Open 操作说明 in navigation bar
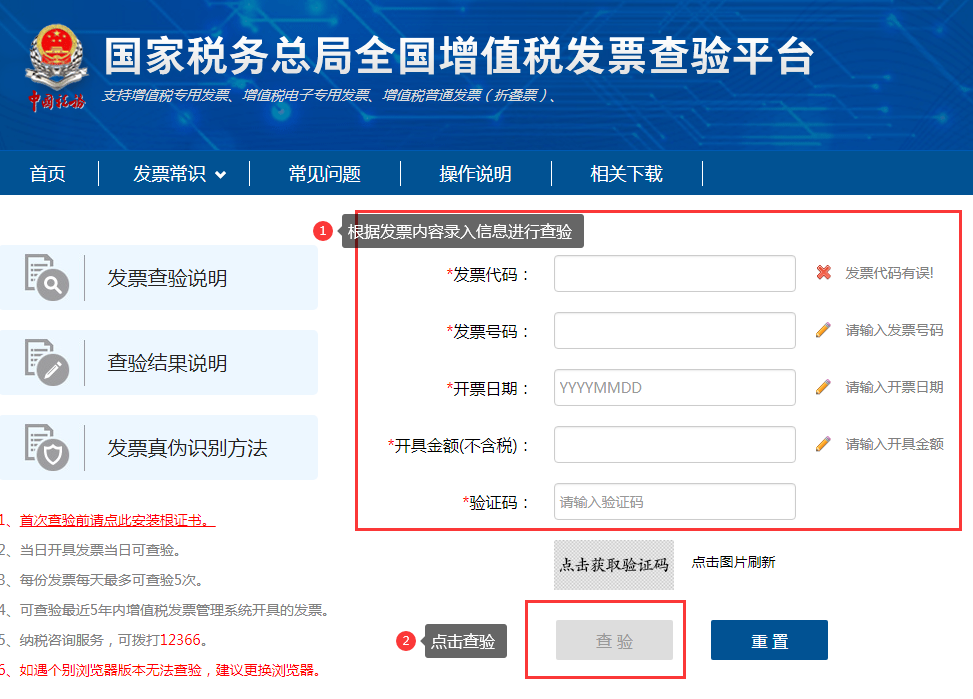973x699 pixels. point(475,174)
